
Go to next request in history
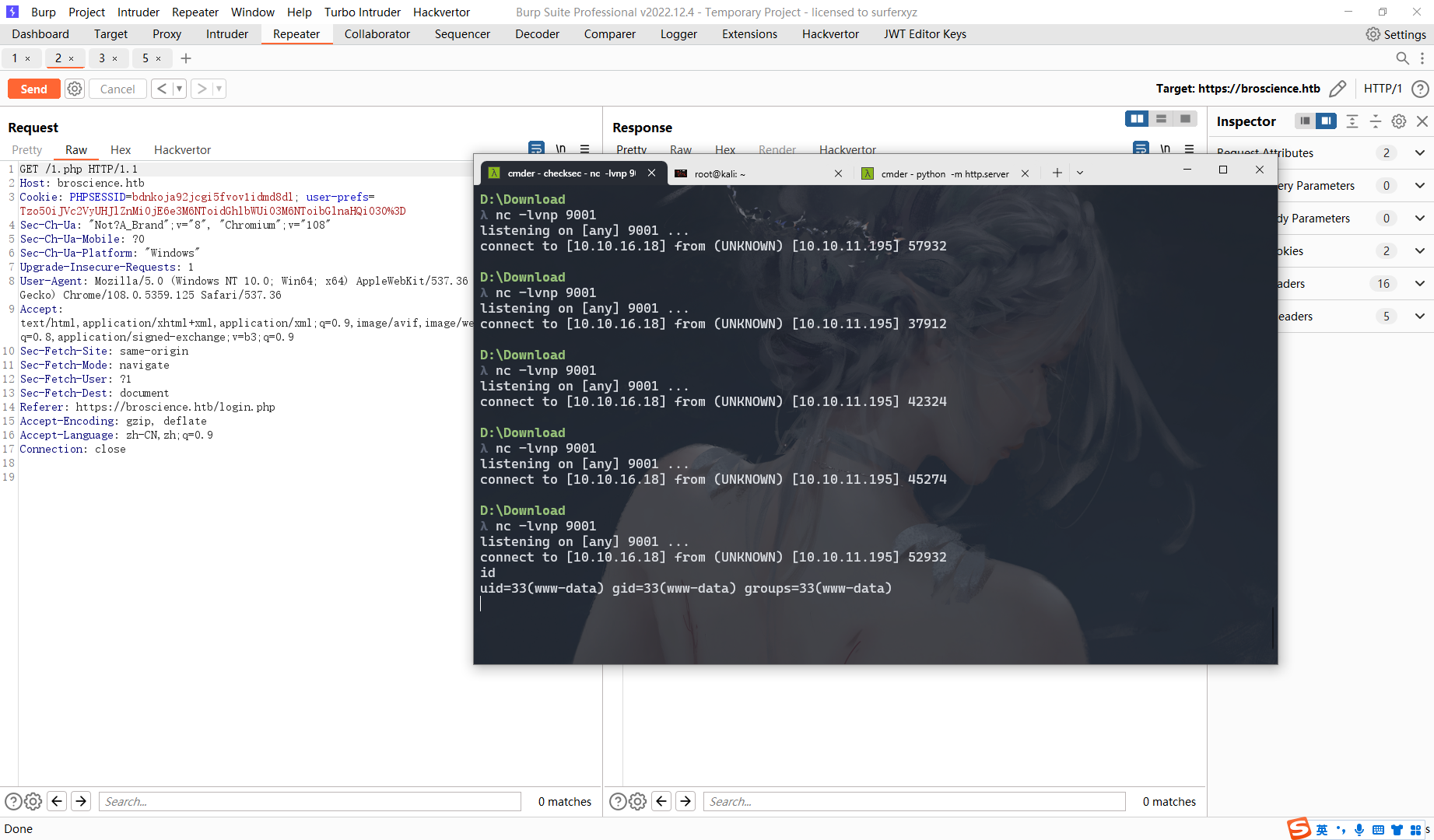[202, 89]
